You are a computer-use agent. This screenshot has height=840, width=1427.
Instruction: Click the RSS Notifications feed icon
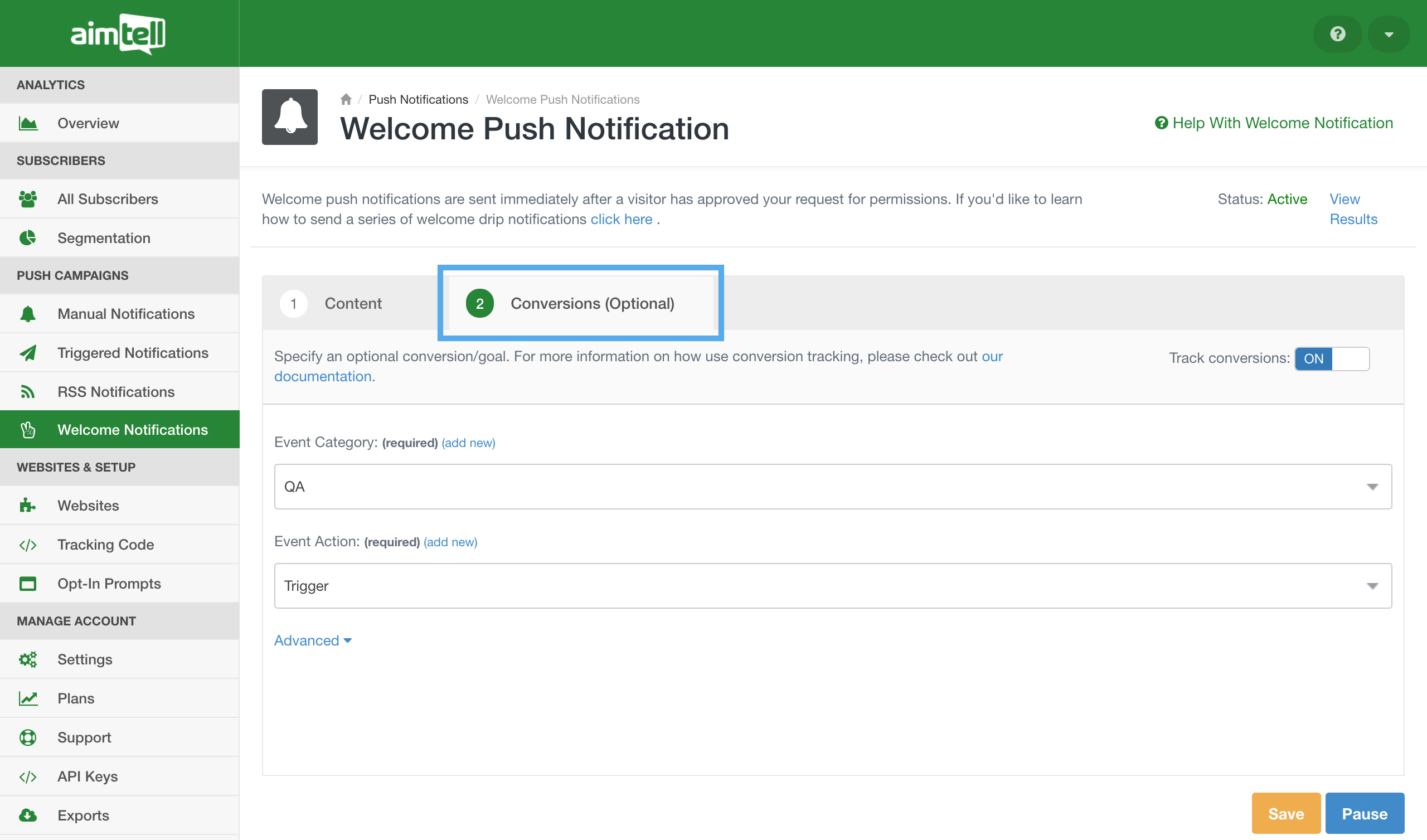coord(28,392)
